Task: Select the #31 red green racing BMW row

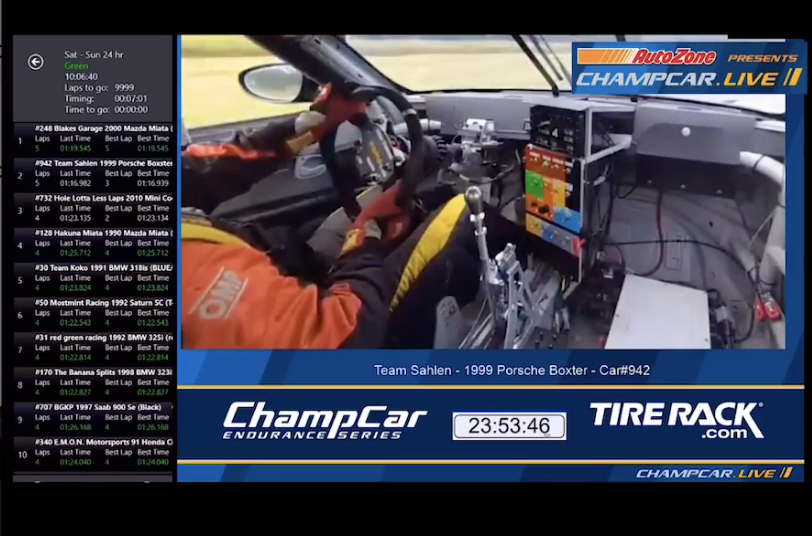Action: 93,349
